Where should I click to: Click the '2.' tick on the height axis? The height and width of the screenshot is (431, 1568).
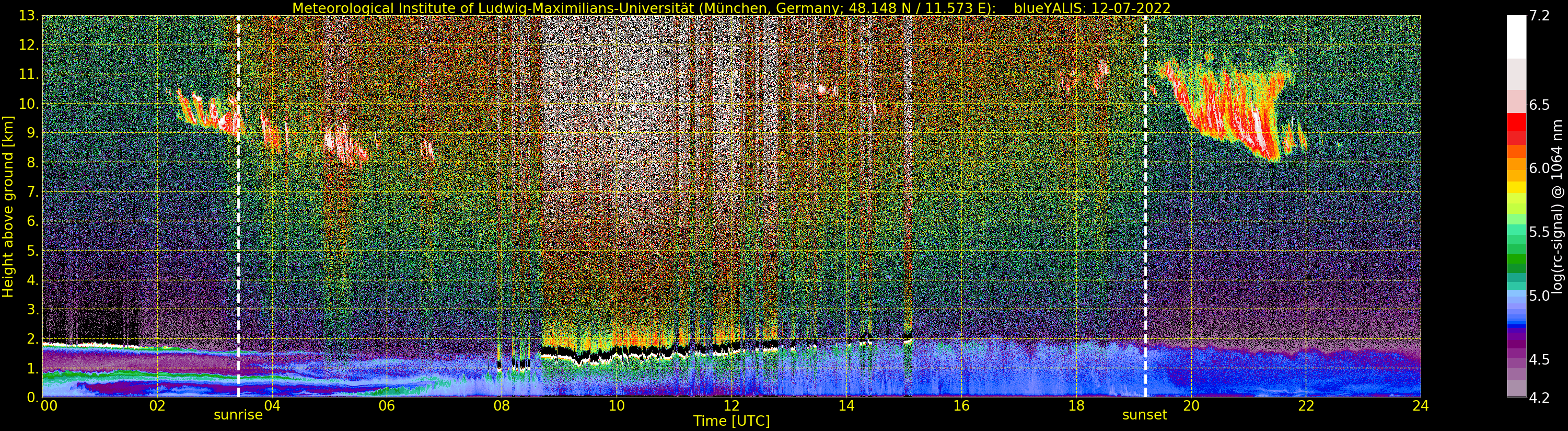(33, 338)
